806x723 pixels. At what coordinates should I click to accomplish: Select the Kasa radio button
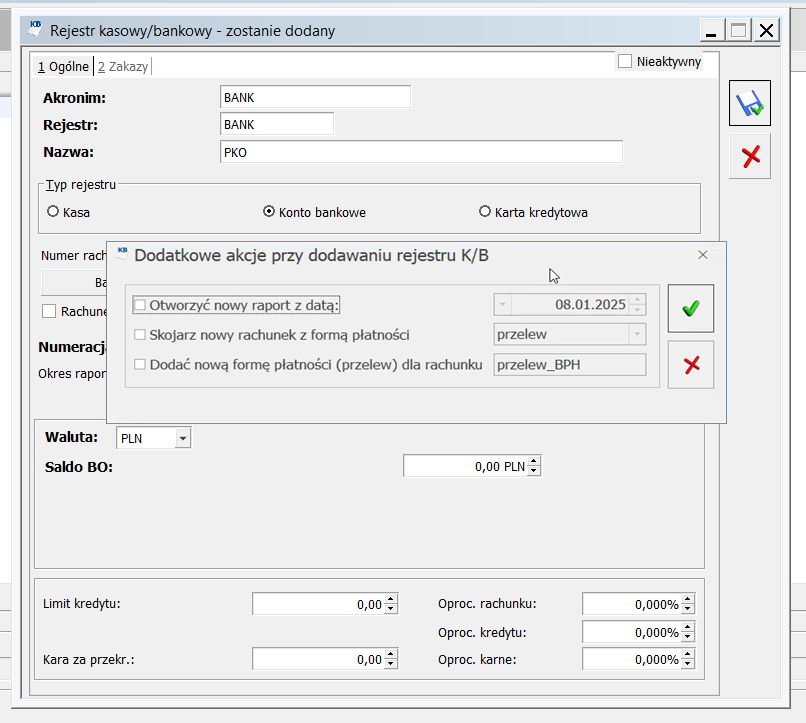pos(53,212)
